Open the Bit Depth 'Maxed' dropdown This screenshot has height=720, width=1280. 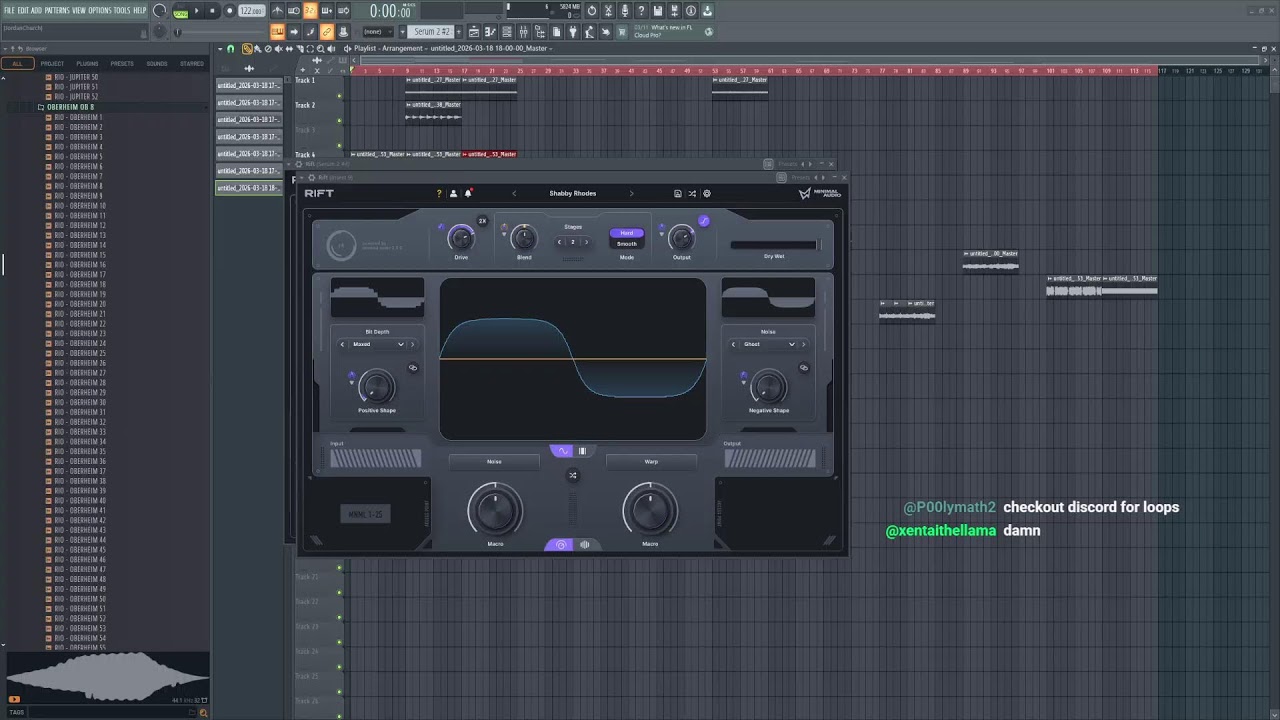(377, 344)
